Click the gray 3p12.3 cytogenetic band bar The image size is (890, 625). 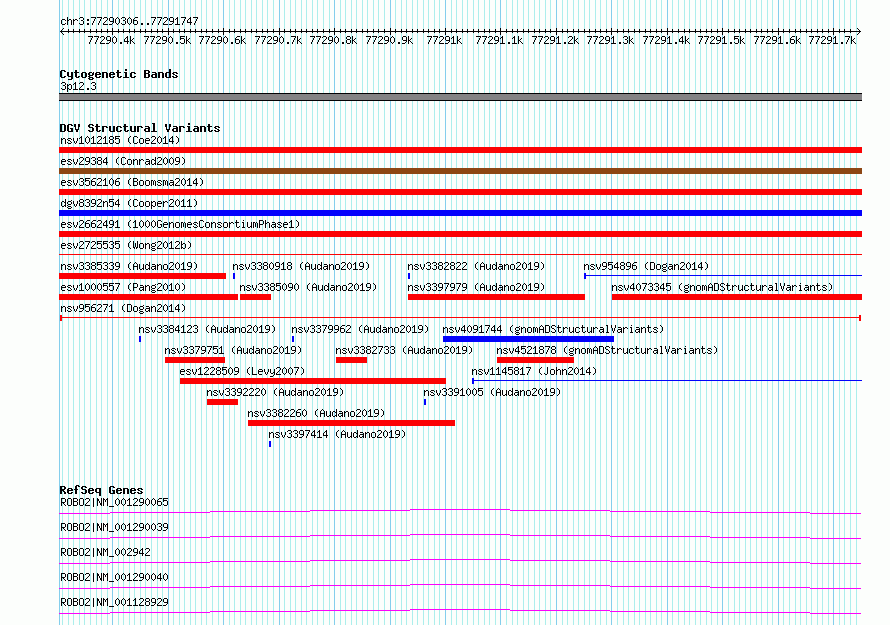tap(460, 97)
